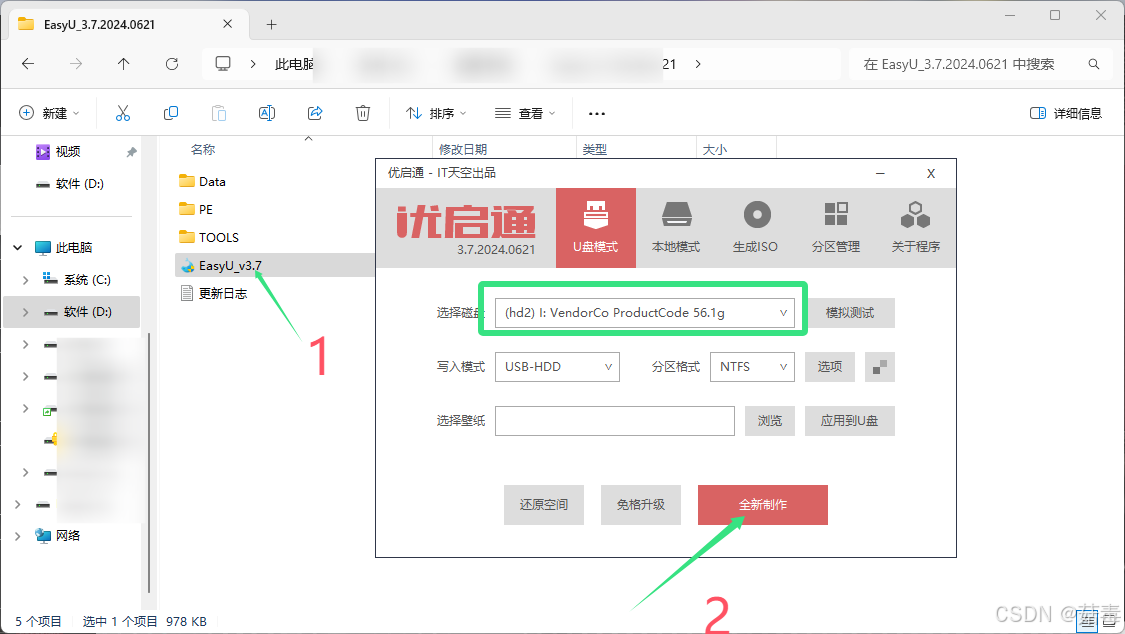Open the 写入模式 USB-HDD dropdown

click(x=557, y=366)
